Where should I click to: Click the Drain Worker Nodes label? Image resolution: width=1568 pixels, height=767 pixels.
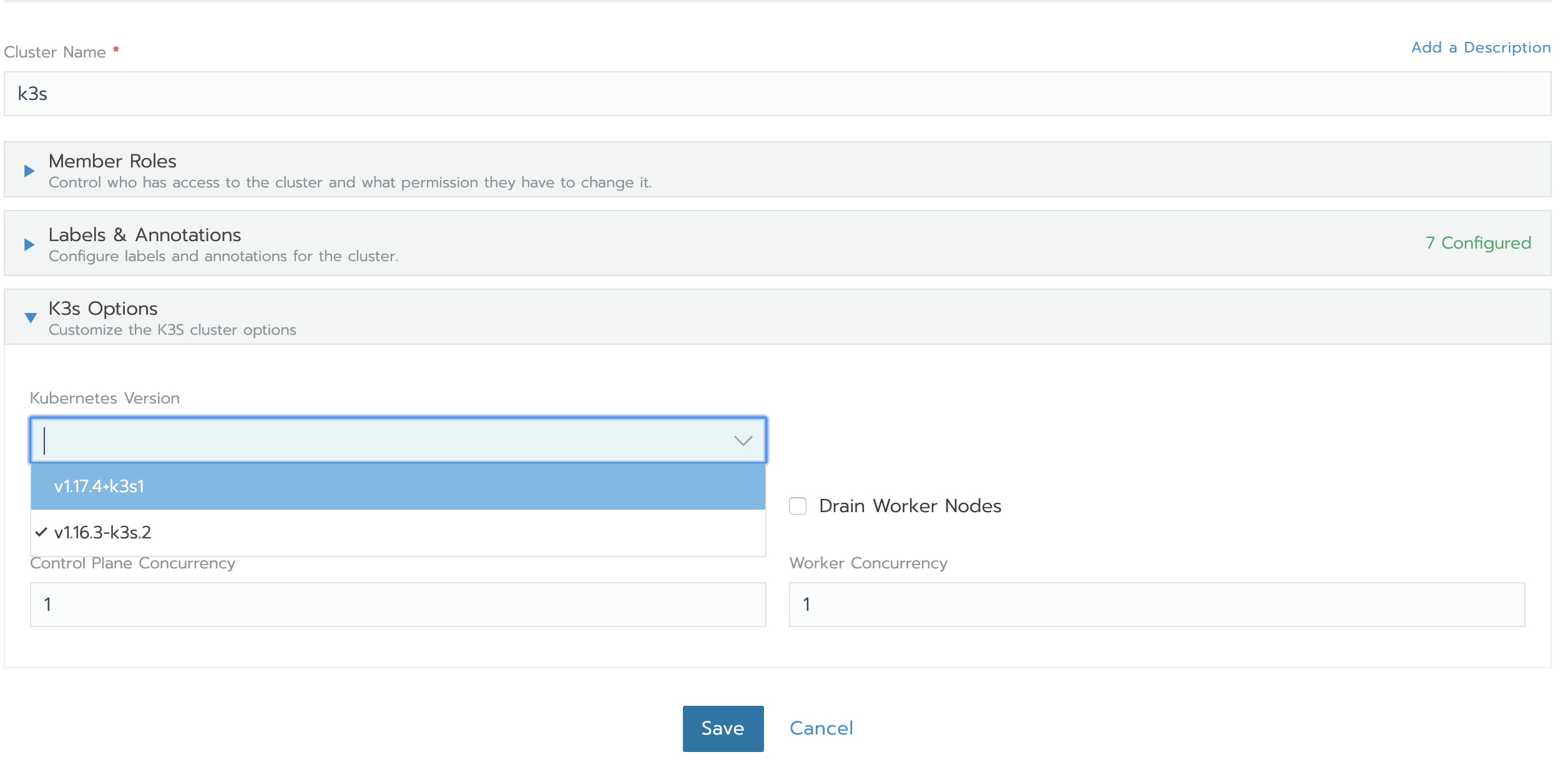tap(910, 506)
